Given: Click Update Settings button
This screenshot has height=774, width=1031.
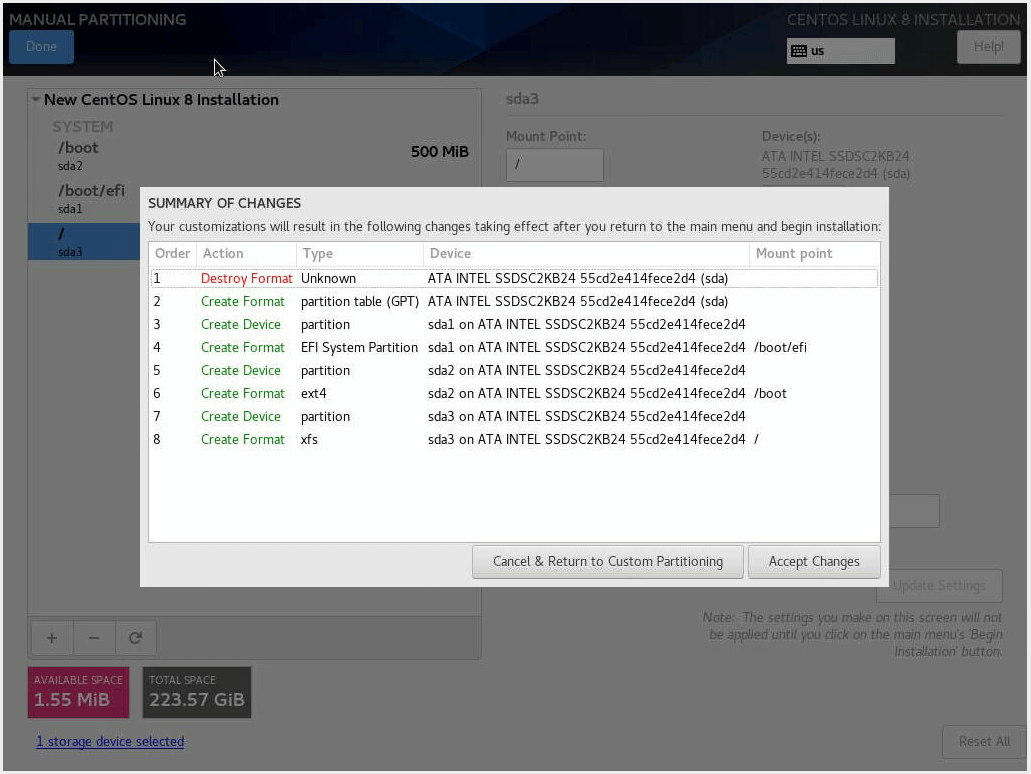Looking at the screenshot, I should 939,585.
